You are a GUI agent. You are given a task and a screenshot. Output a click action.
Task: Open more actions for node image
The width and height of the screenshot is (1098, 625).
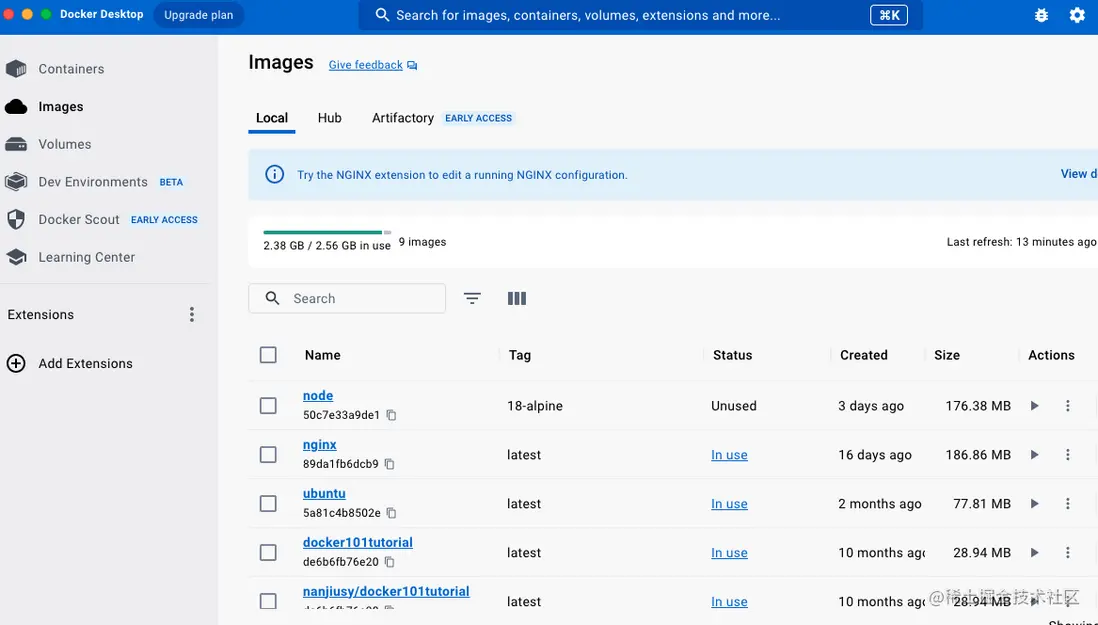pyautogui.click(x=1068, y=406)
